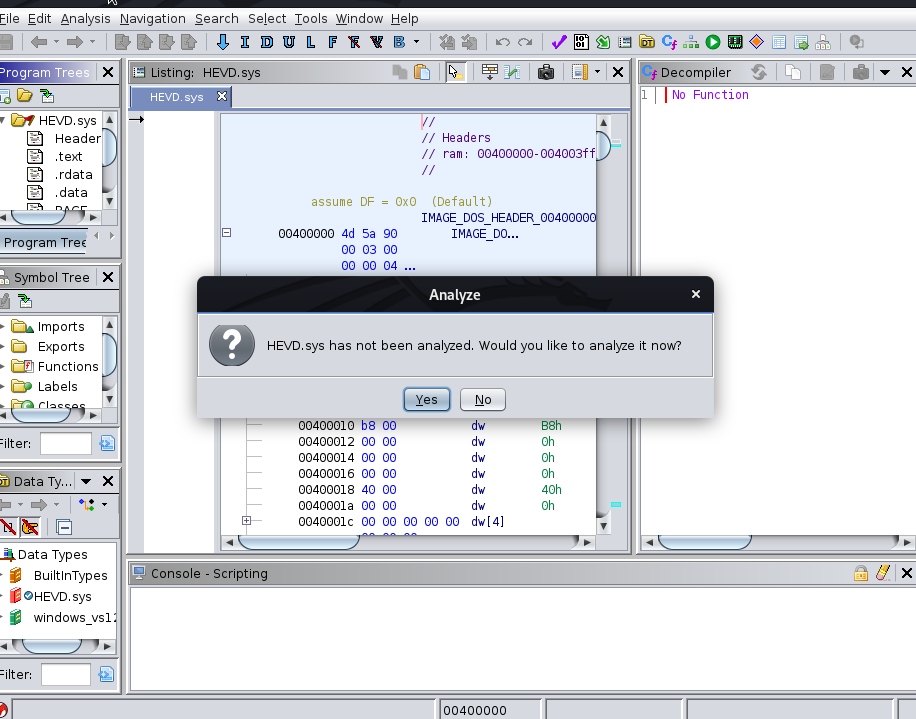Go to next Bookmark (B icon)
The height and width of the screenshot is (719, 916).
399,42
